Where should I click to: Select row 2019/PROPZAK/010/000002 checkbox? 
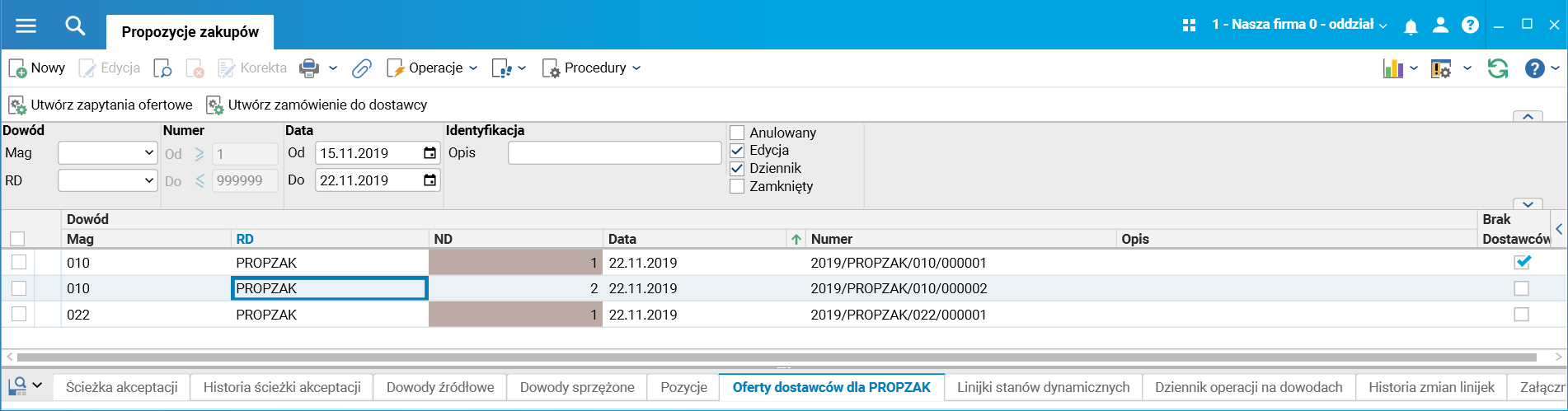(19, 288)
